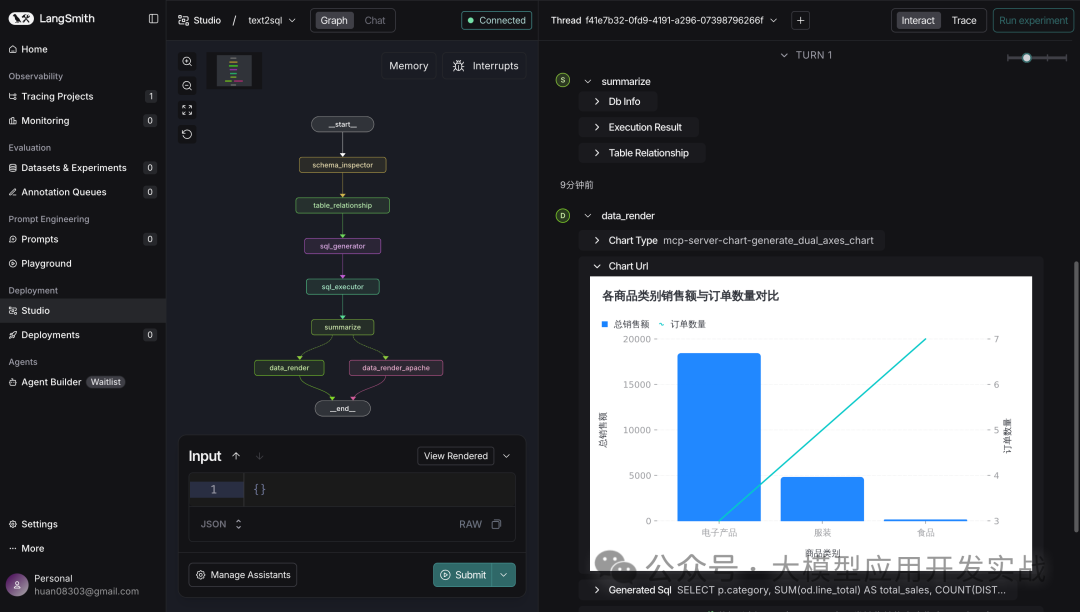
Task: Open the Interrupts bug panel
Action: [485, 66]
